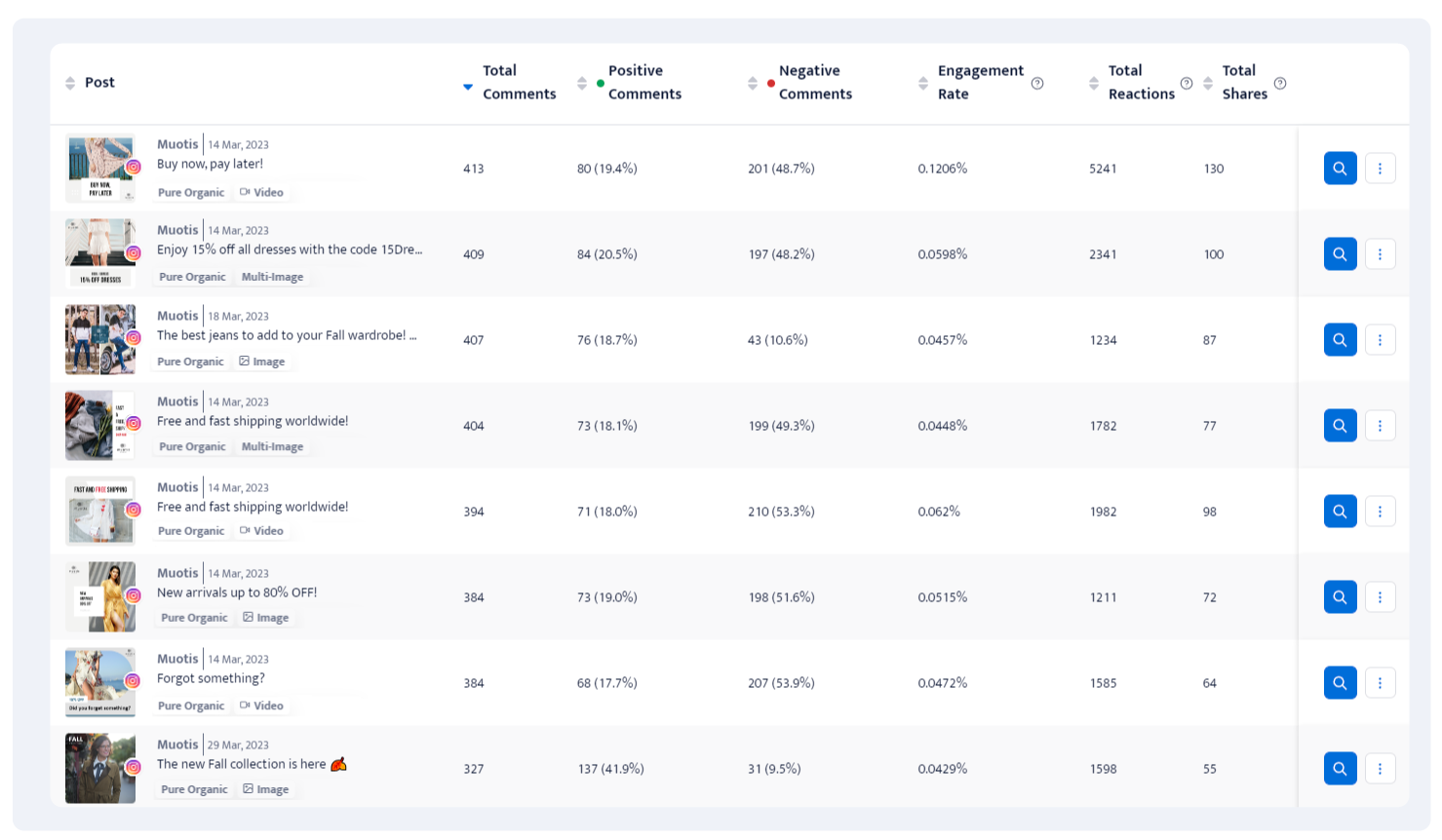Open the kebab options for the 'Enjoy 15% off' post
1442x840 pixels.
[1380, 253]
